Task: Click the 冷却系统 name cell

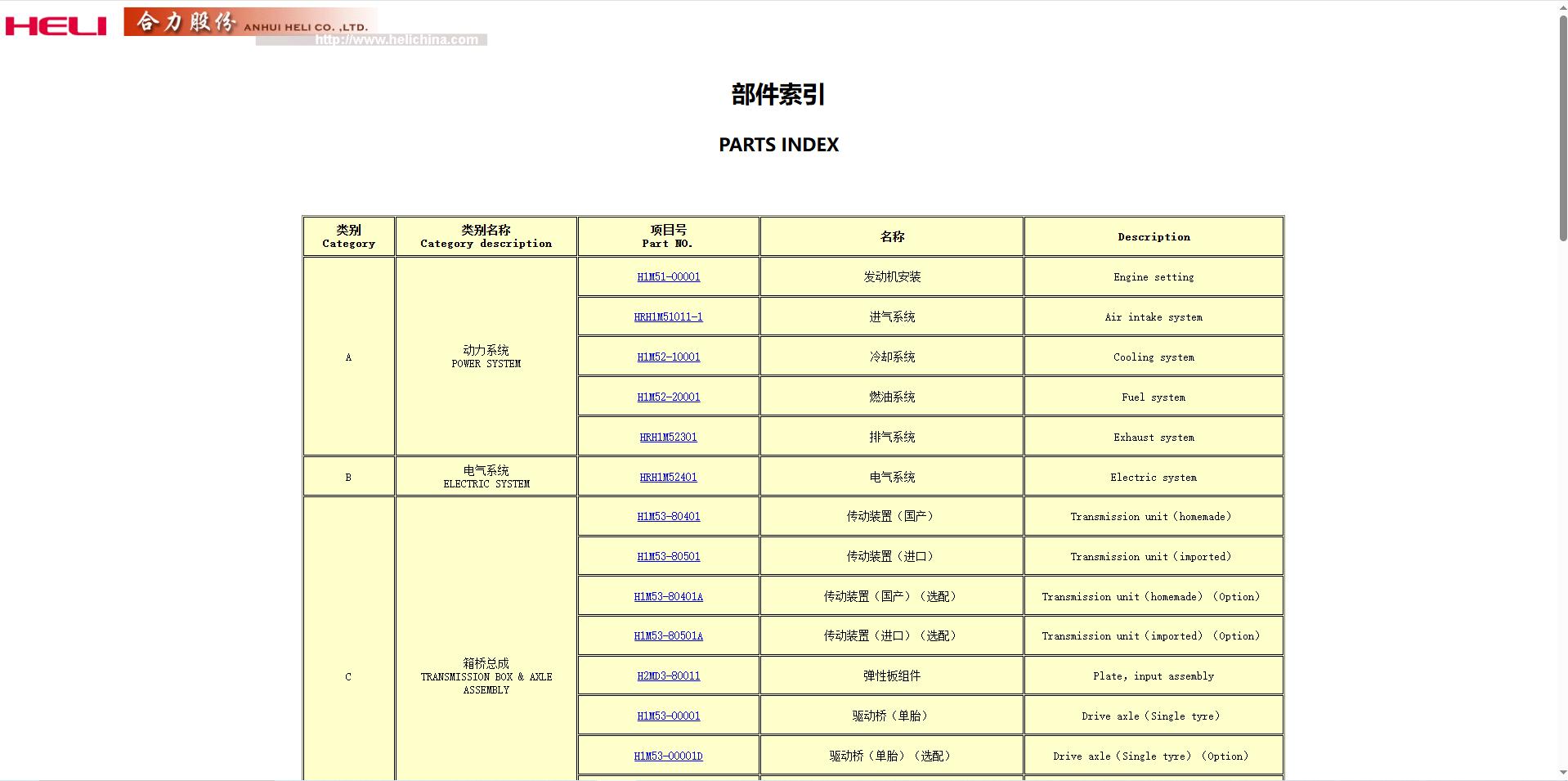Action: [891, 357]
